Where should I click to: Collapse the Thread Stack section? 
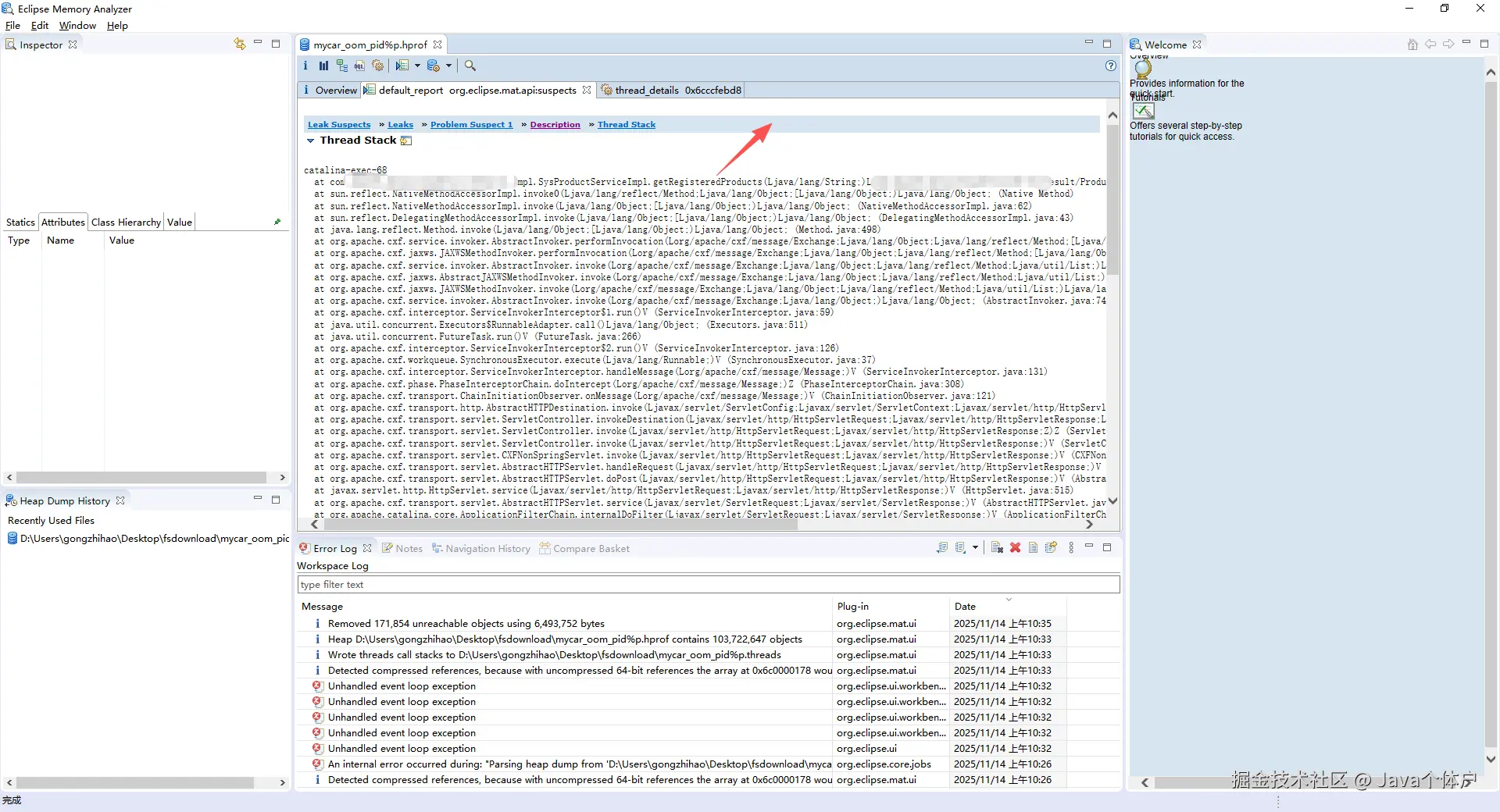310,141
